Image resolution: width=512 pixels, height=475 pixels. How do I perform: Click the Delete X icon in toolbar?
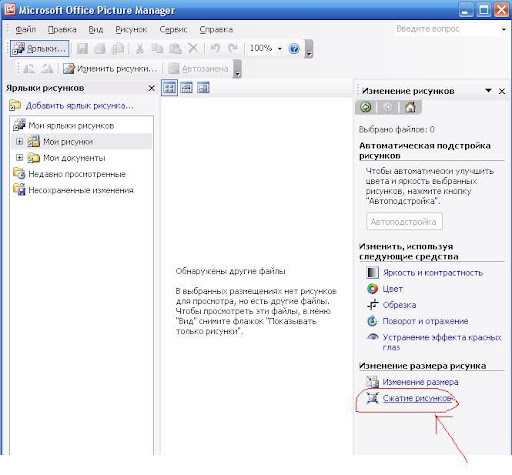[193, 49]
